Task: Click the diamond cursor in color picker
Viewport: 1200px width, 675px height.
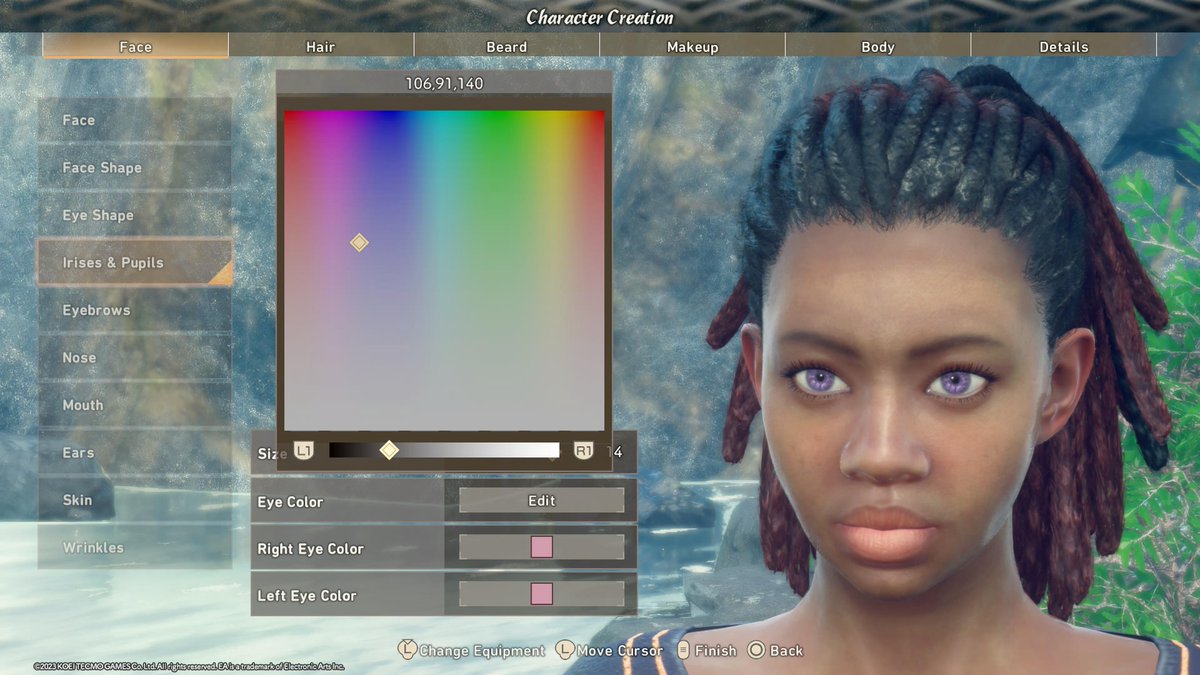Action: tap(359, 242)
